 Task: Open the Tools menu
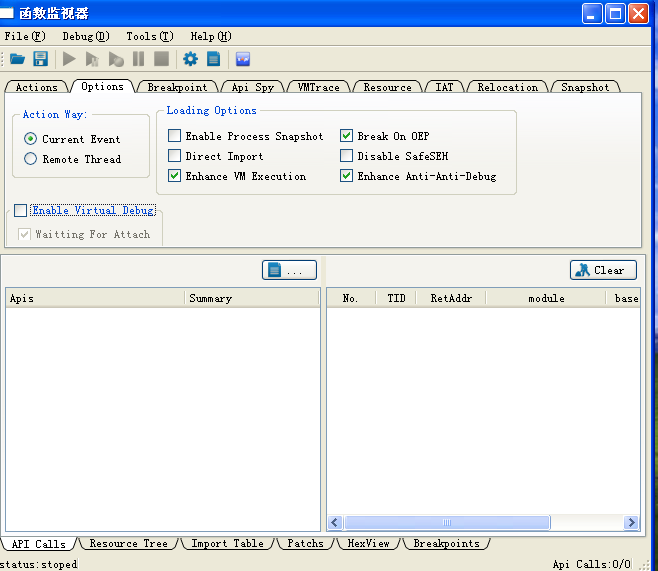pos(150,37)
